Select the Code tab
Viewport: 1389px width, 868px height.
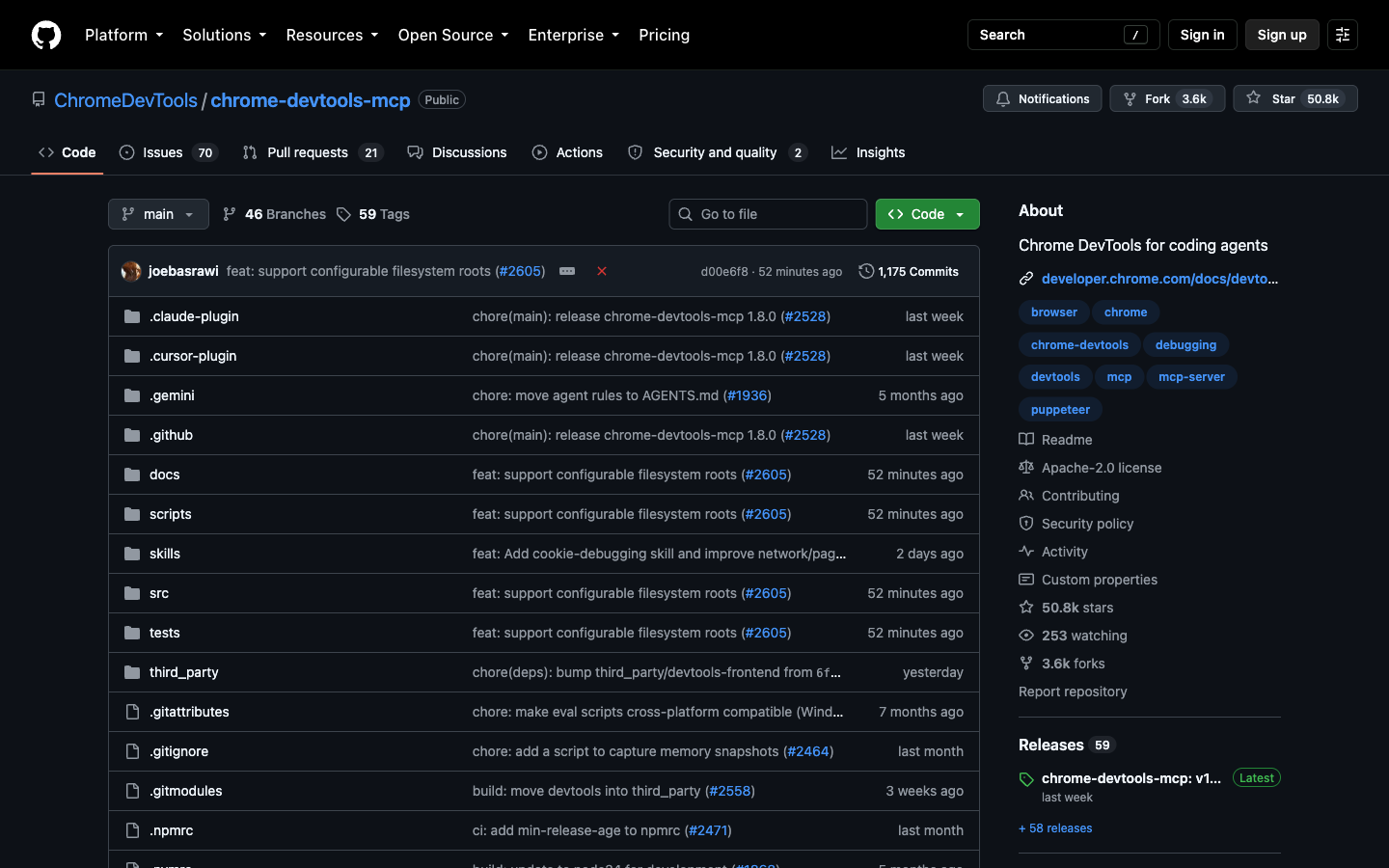click(x=68, y=152)
